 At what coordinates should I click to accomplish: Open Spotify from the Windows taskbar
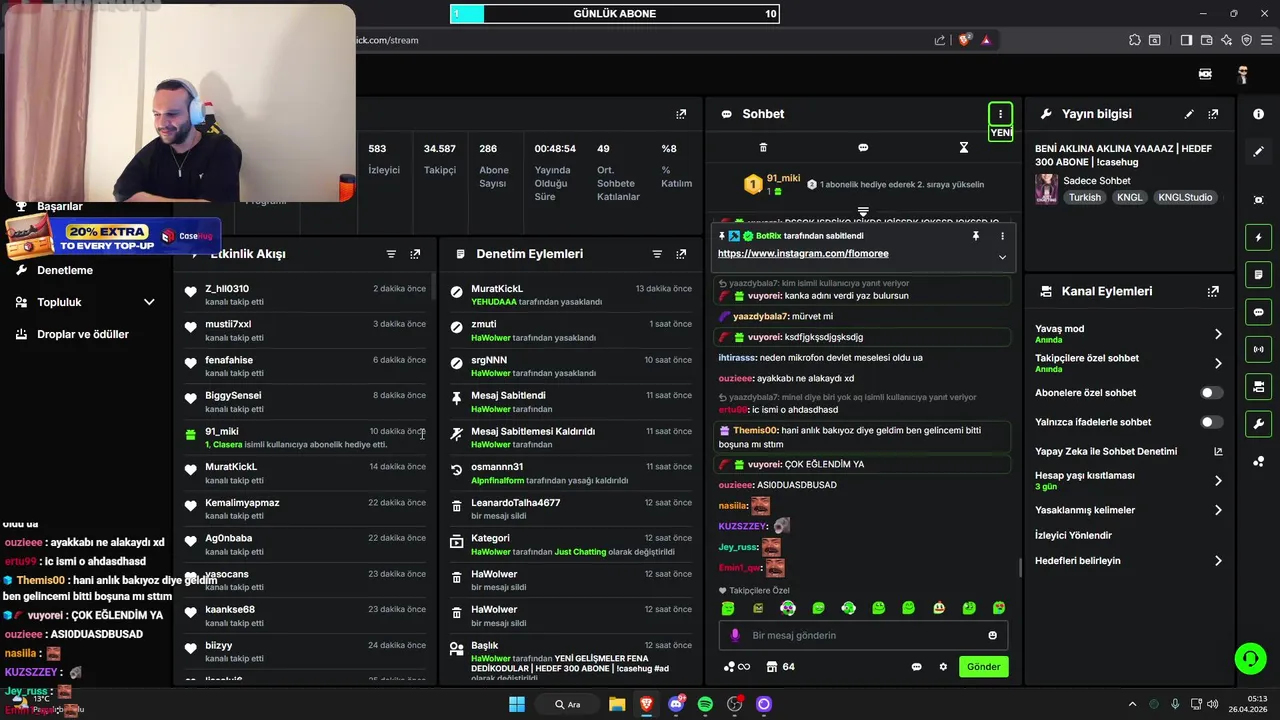(x=705, y=704)
